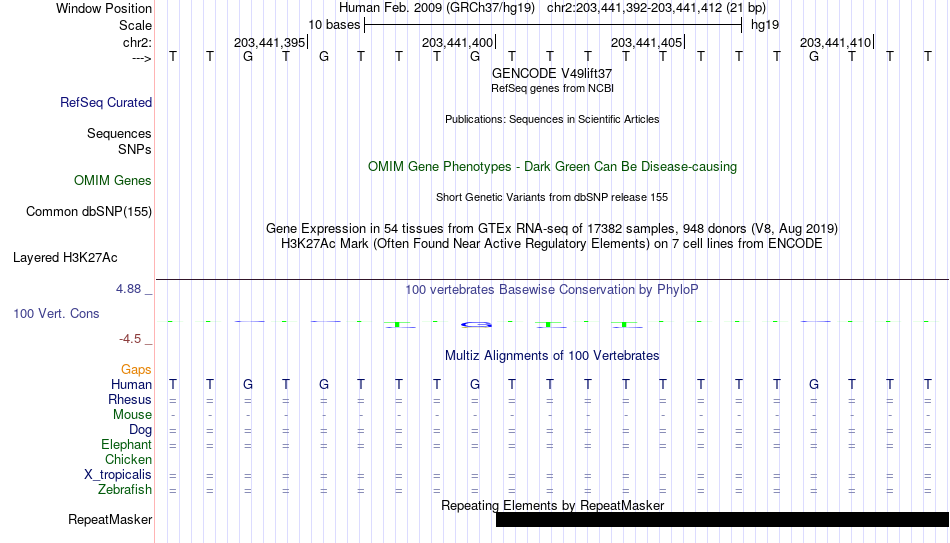Click the Elephant alignment row label
This screenshot has height=543, width=950.
point(126,445)
